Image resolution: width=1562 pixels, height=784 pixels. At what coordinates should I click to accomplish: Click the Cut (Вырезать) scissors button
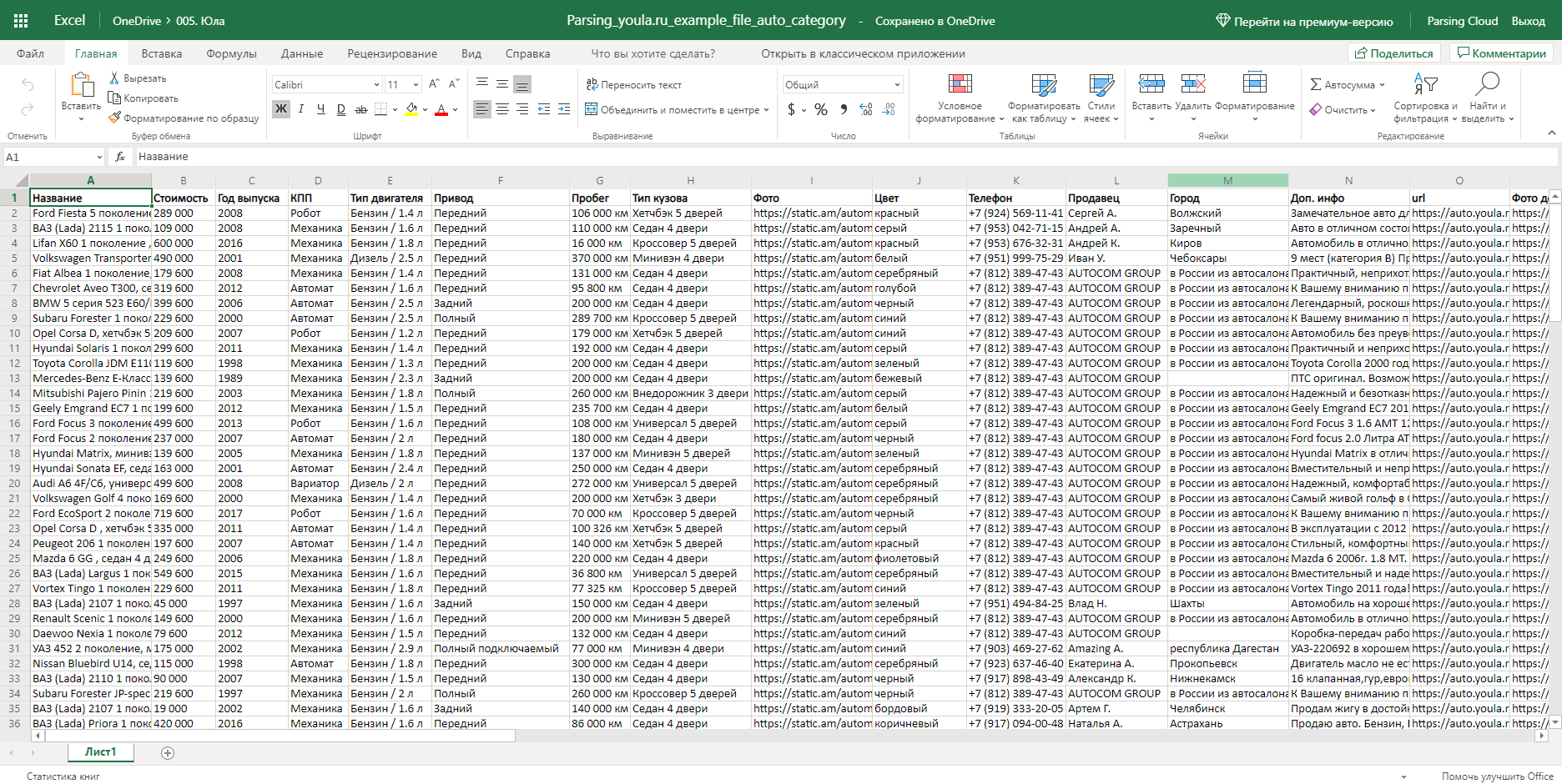pos(138,78)
